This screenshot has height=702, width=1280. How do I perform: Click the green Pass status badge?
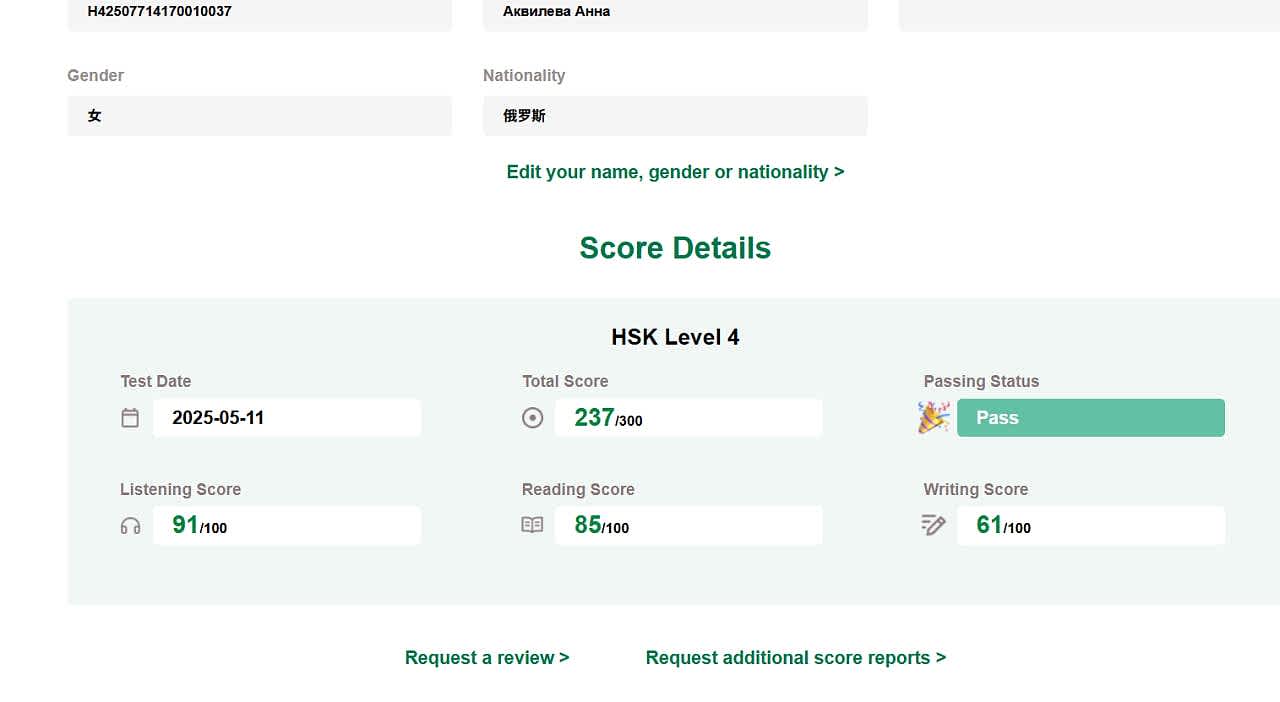pyautogui.click(x=1091, y=418)
